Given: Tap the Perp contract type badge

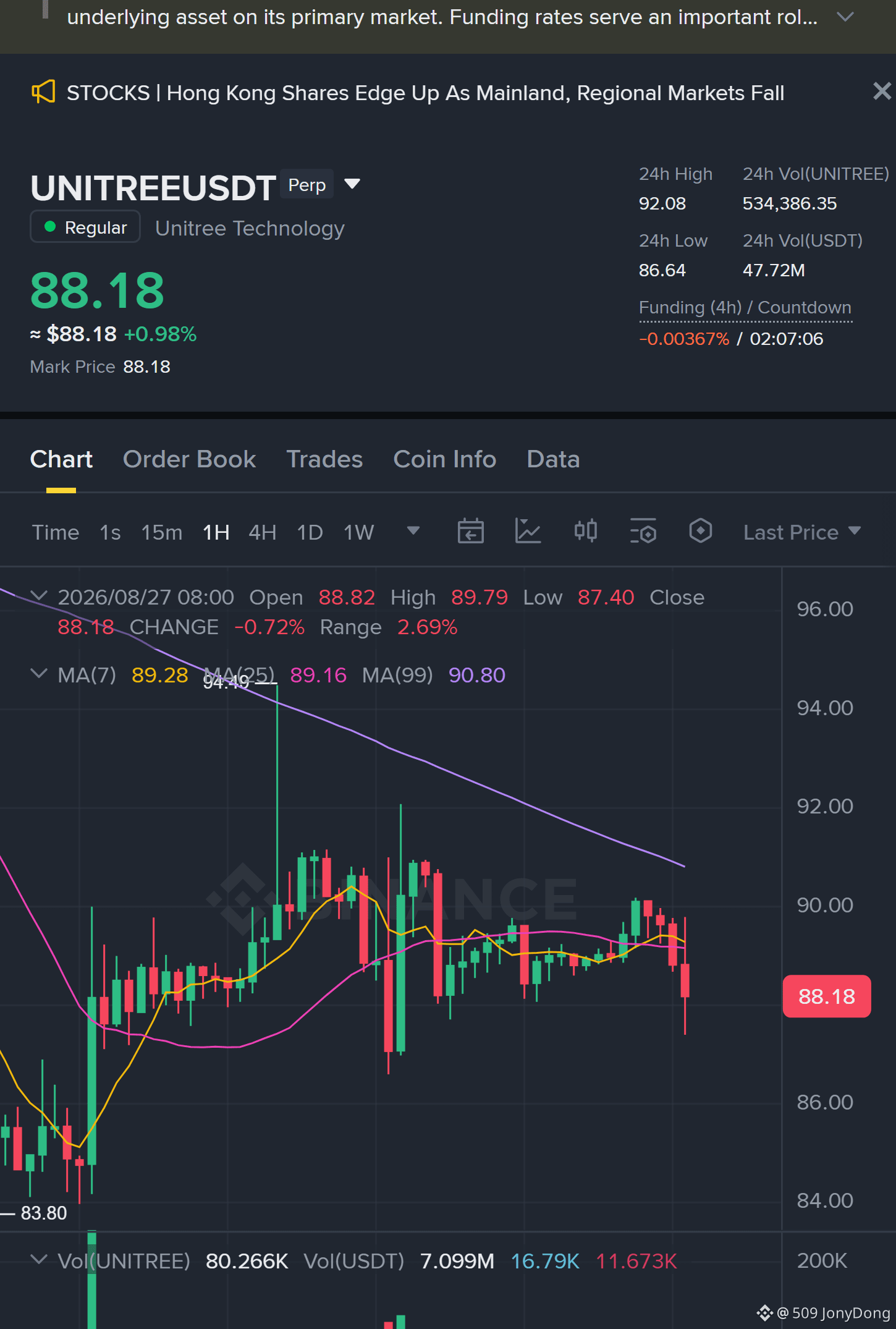Looking at the screenshot, I should click(307, 184).
